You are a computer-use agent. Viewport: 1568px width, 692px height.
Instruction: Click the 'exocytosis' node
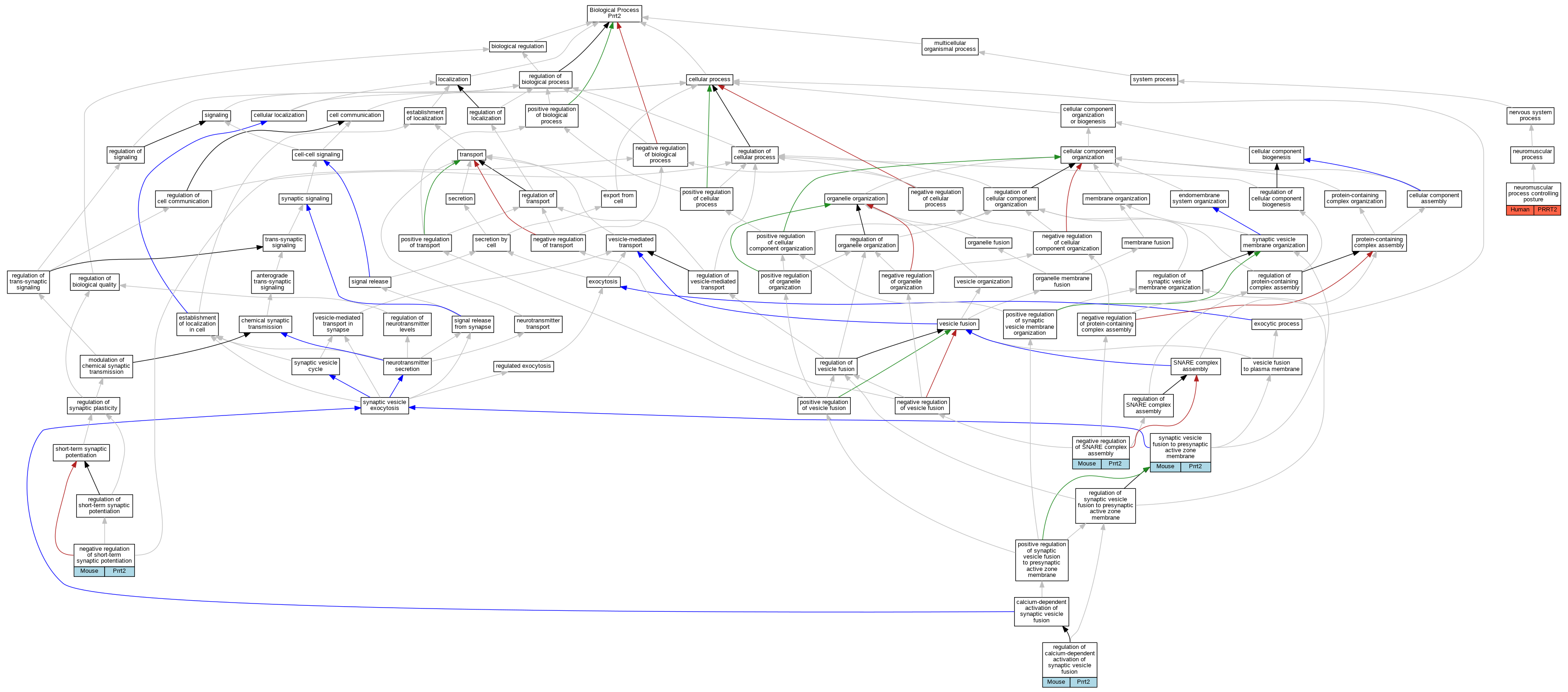pos(603,282)
